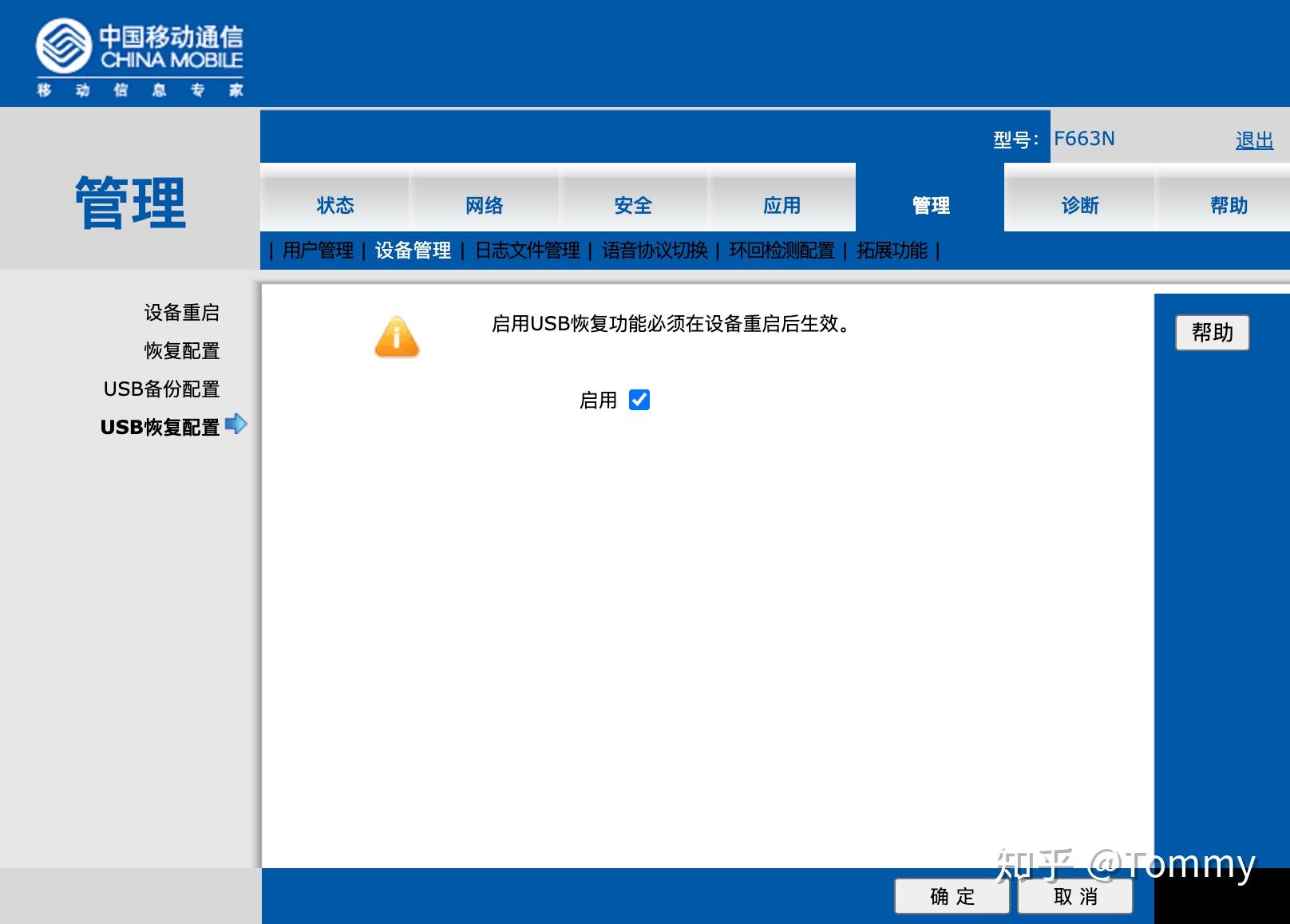
Task: Toggle the 启用 checkbox off
Action: [x=638, y=399]
